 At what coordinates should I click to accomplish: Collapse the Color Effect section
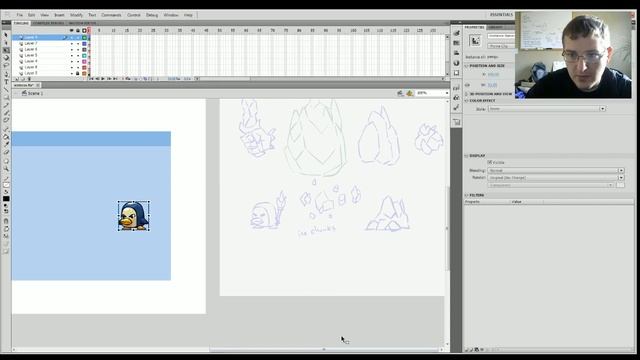467,101
